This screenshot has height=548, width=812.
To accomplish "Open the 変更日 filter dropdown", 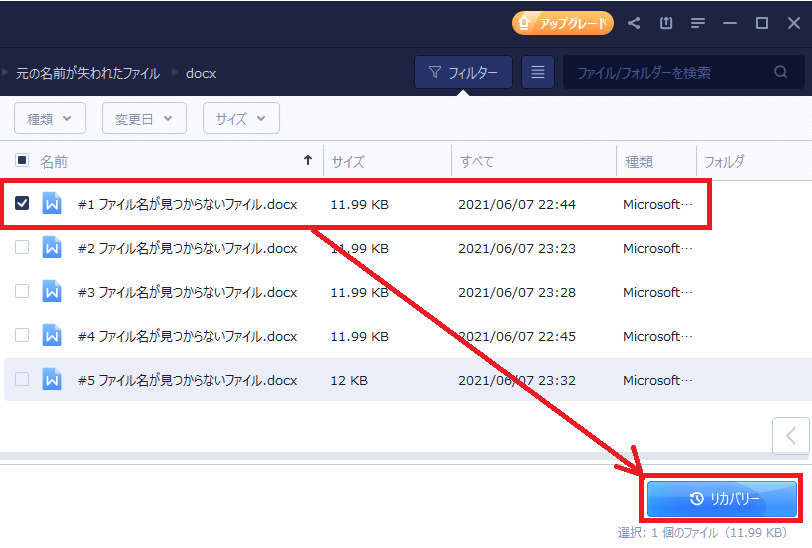I will pos(144,119).
